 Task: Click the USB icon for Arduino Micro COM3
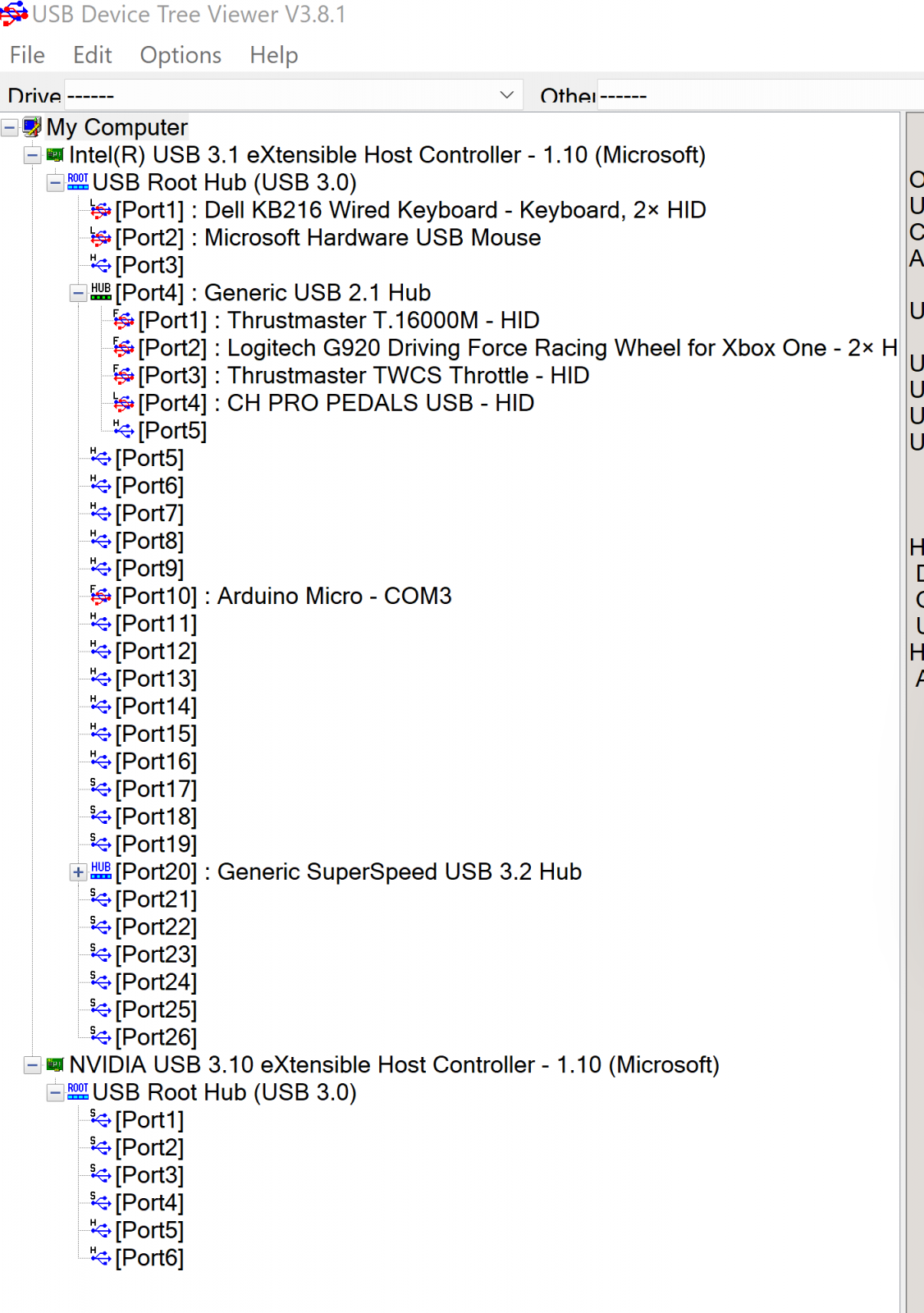(x=101, y=597)
